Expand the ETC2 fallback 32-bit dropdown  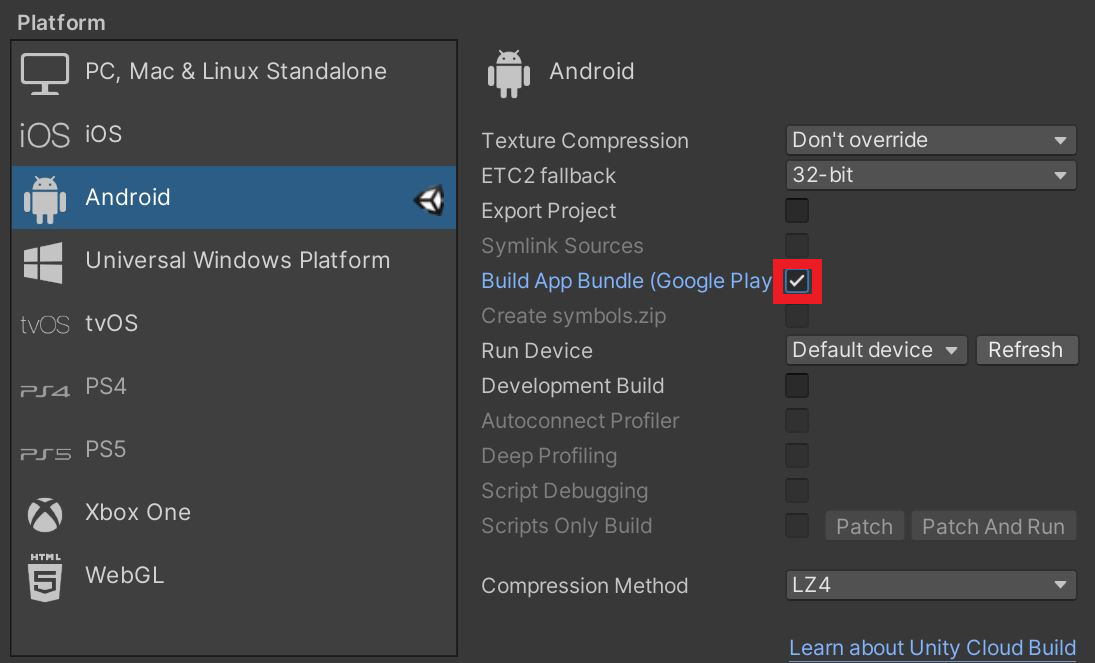(x=930, y=175)
